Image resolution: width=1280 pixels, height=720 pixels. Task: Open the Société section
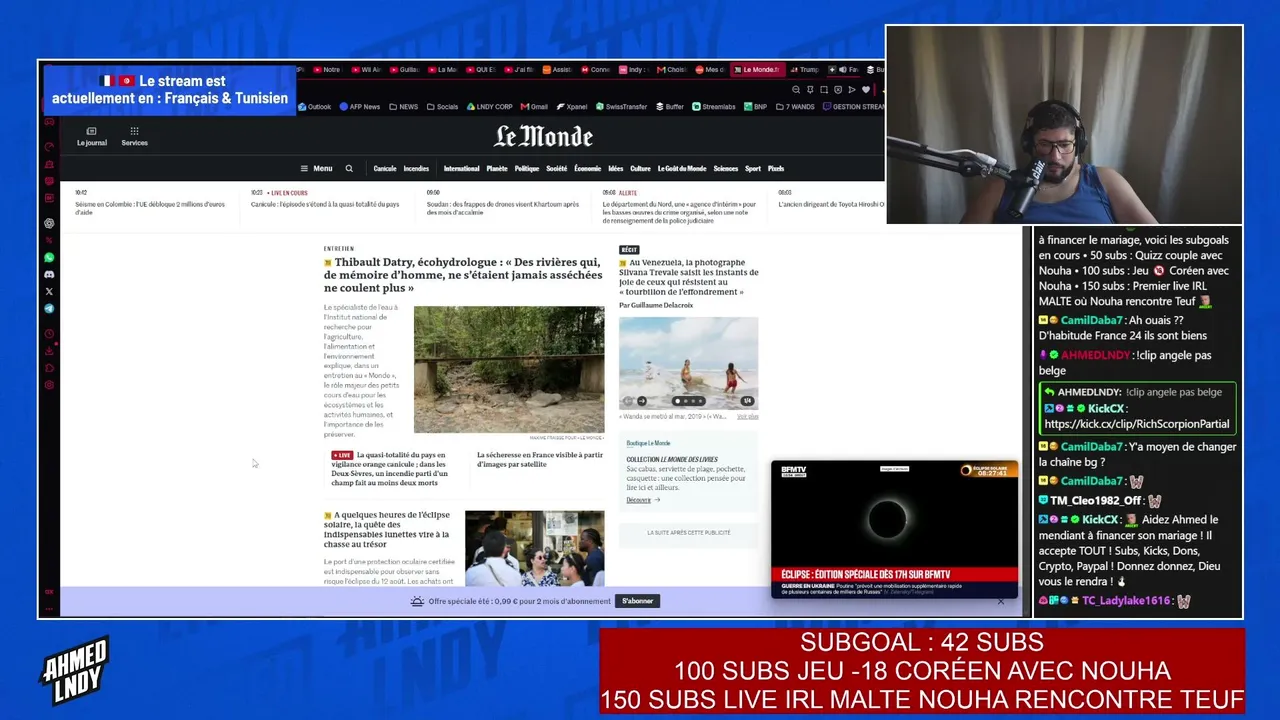(x=557, y=169)
